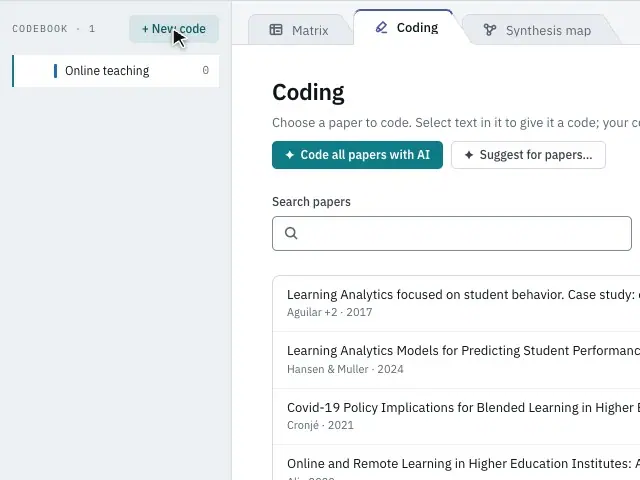Click the Aguilar +2 · 2017 author line

329,312
